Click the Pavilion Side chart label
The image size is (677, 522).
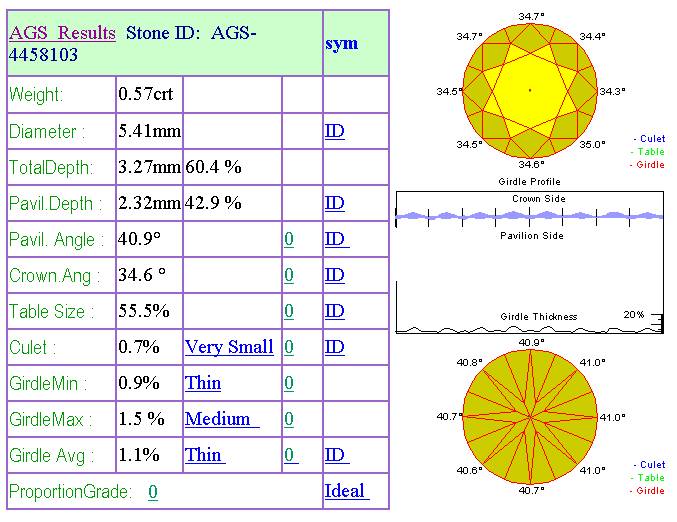coord(531,236)
